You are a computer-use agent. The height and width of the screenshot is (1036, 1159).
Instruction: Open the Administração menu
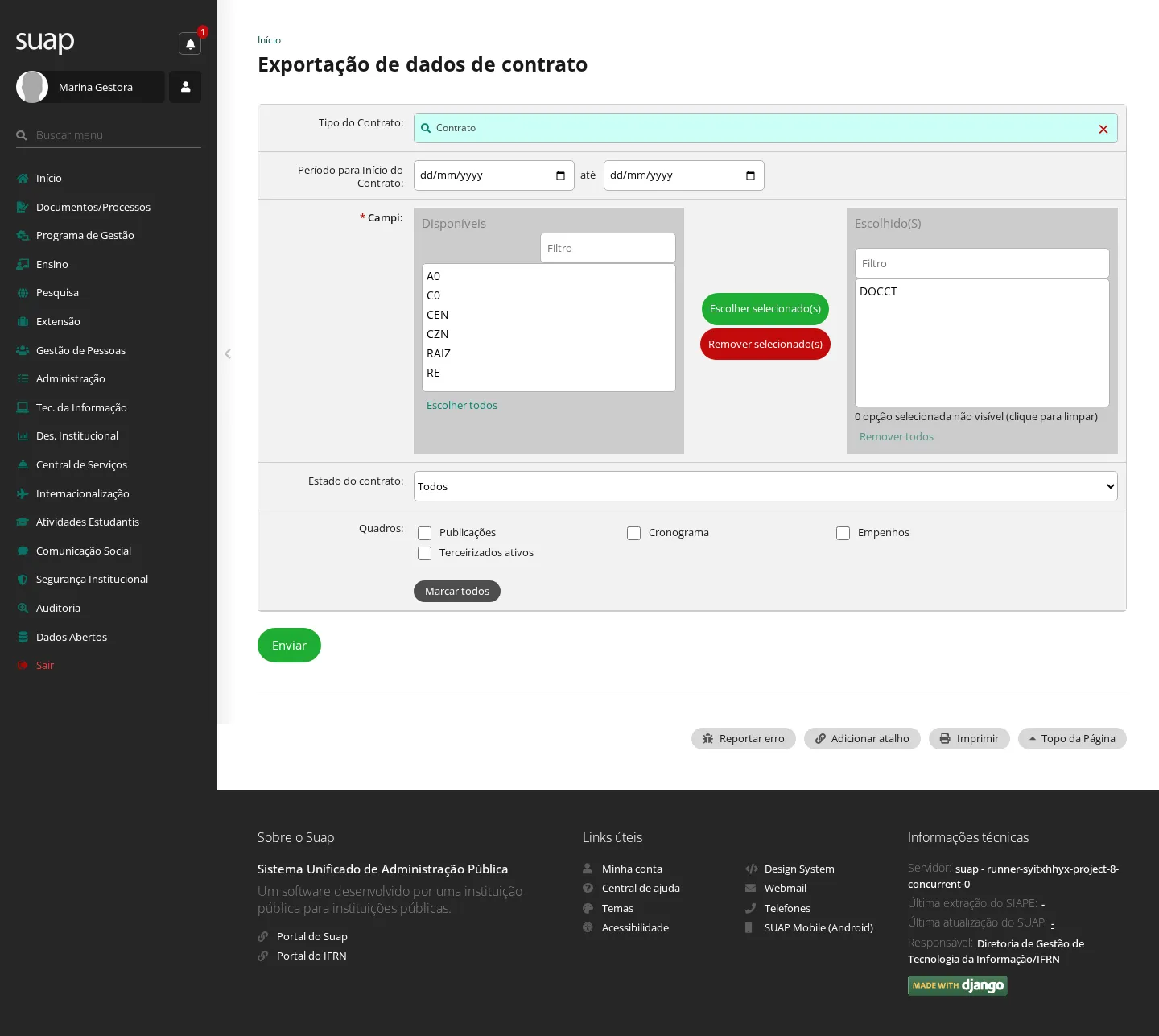70,378
